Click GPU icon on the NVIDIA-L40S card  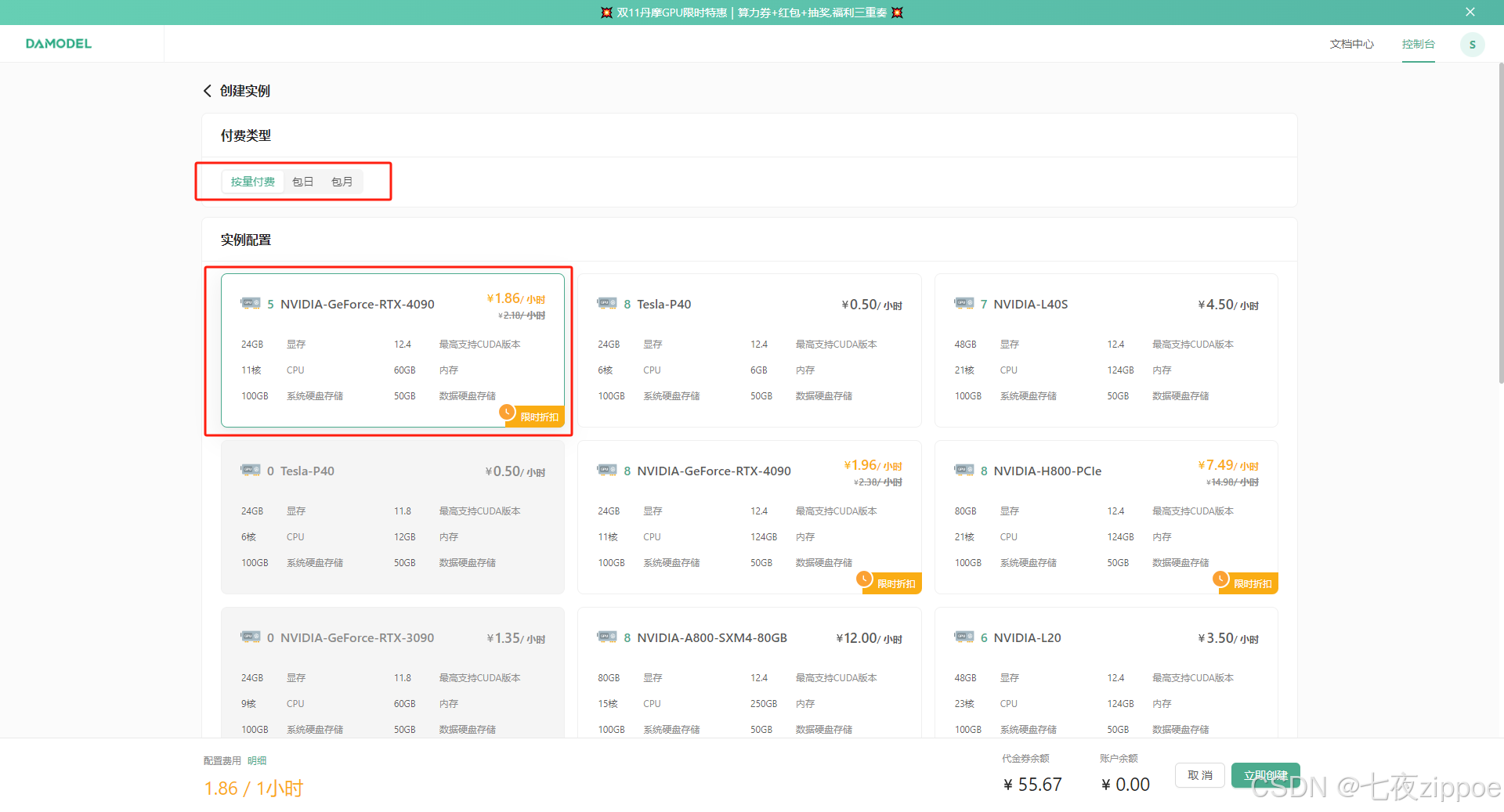click(x=964, y=303)
